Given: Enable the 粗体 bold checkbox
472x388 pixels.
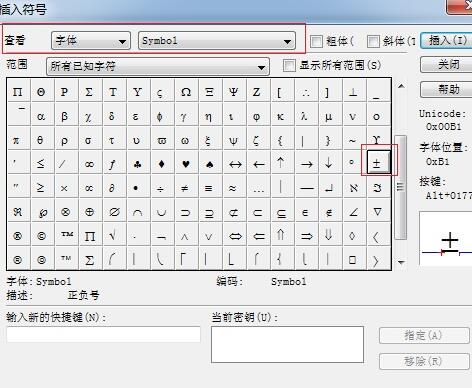Looking at the screenshot, I should pos(316,41).
